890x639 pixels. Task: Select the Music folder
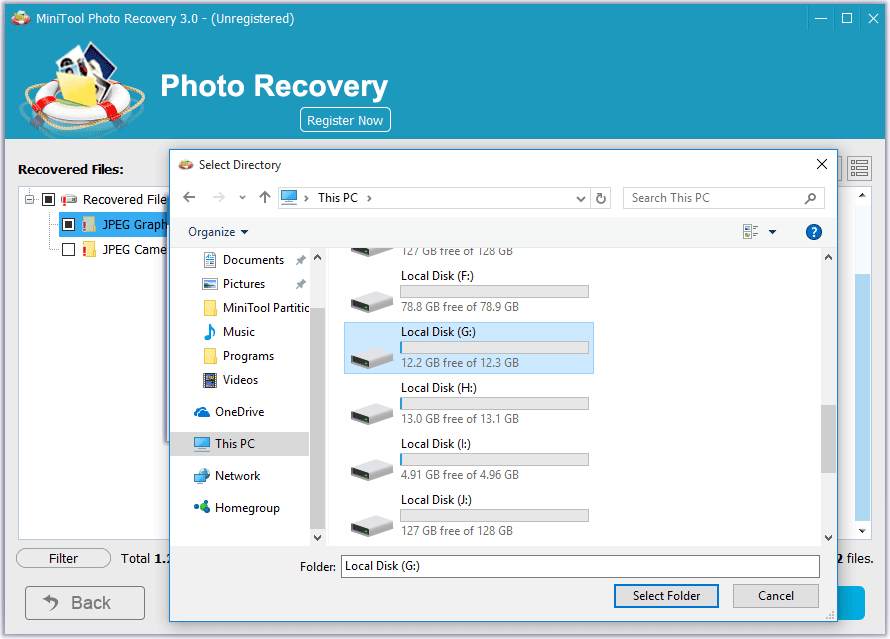click(x=238, y=331)
